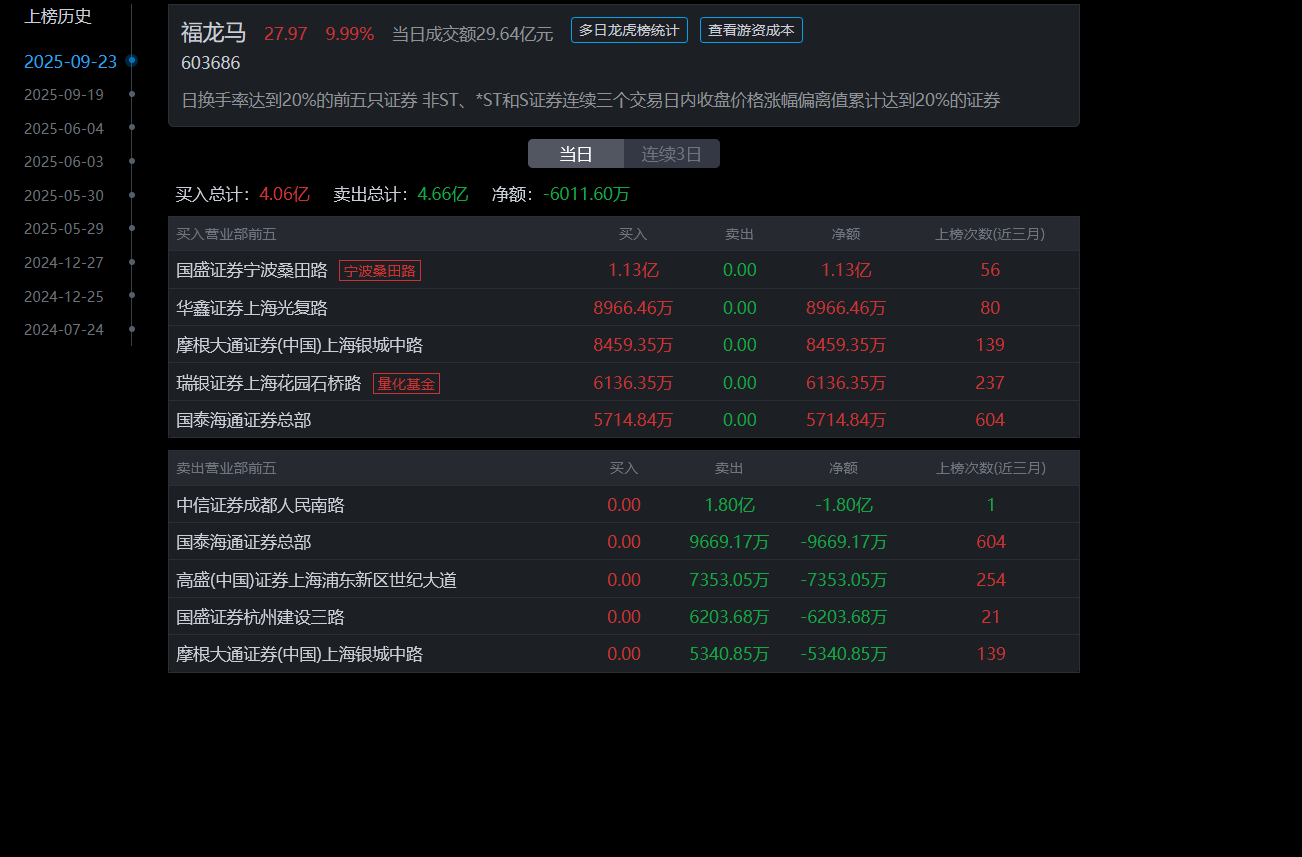The height and width of the screenshot is (857, 1302).
Task: Click buy amount 8966.46万 for 华鑫证券
Action: click(633, 308)
